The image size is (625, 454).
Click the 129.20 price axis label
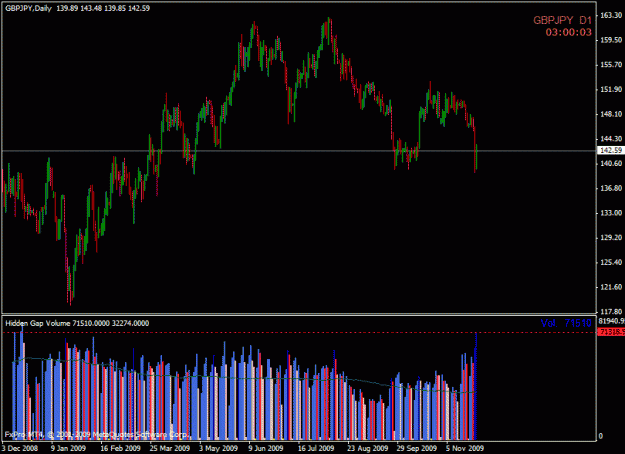pyautogui.click(x=611, y=238)
